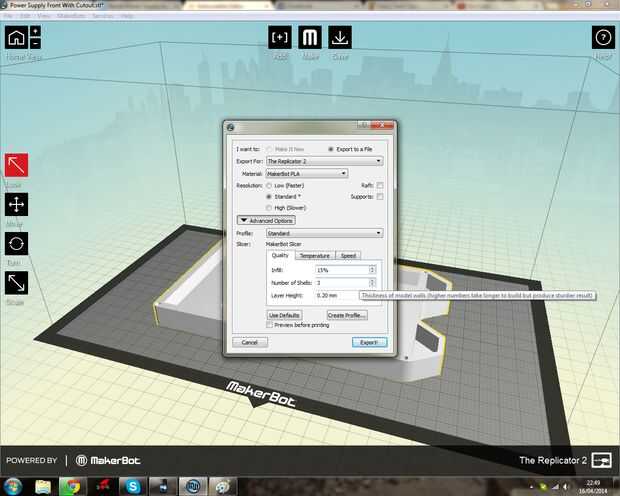Click the Export button
Screen dimensions: 620x496
tap(369, 342)
